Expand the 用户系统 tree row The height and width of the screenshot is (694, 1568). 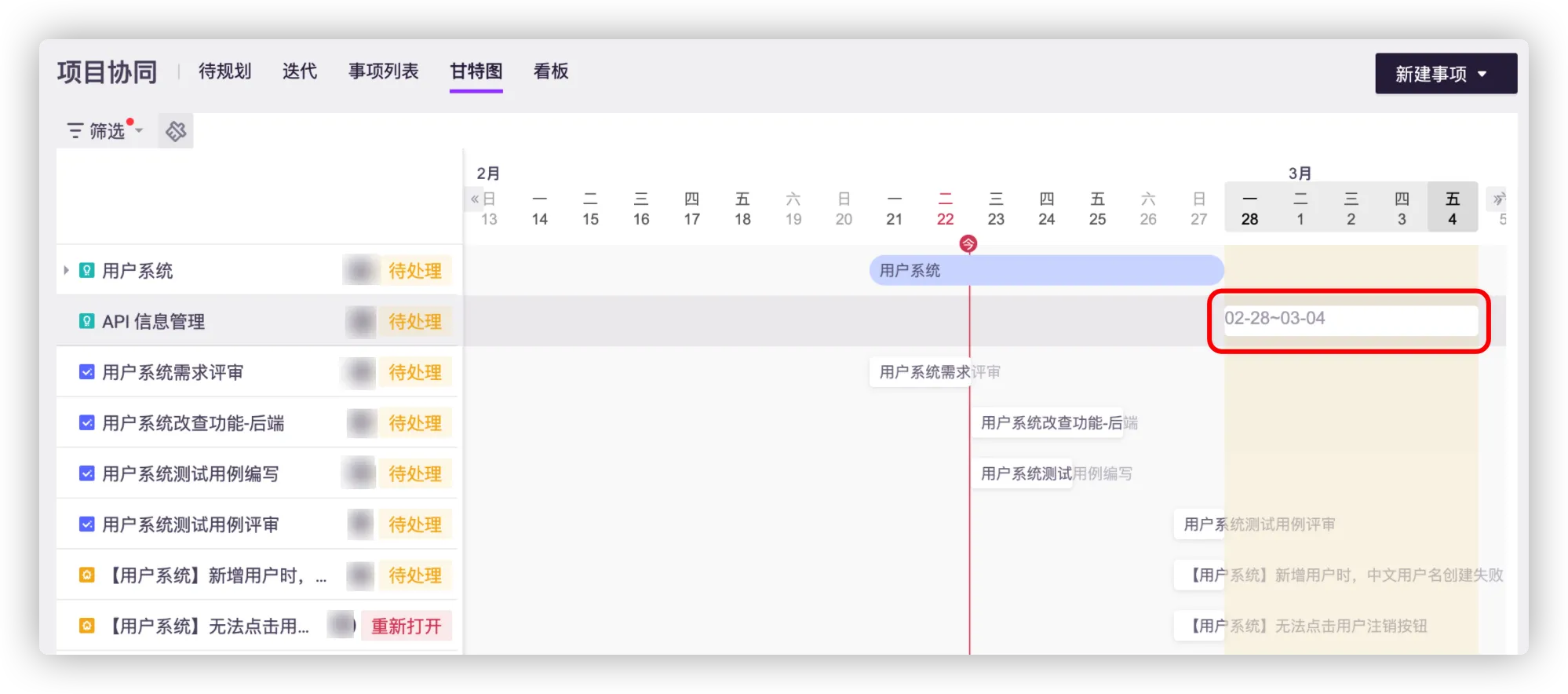[x=67, y=271]
